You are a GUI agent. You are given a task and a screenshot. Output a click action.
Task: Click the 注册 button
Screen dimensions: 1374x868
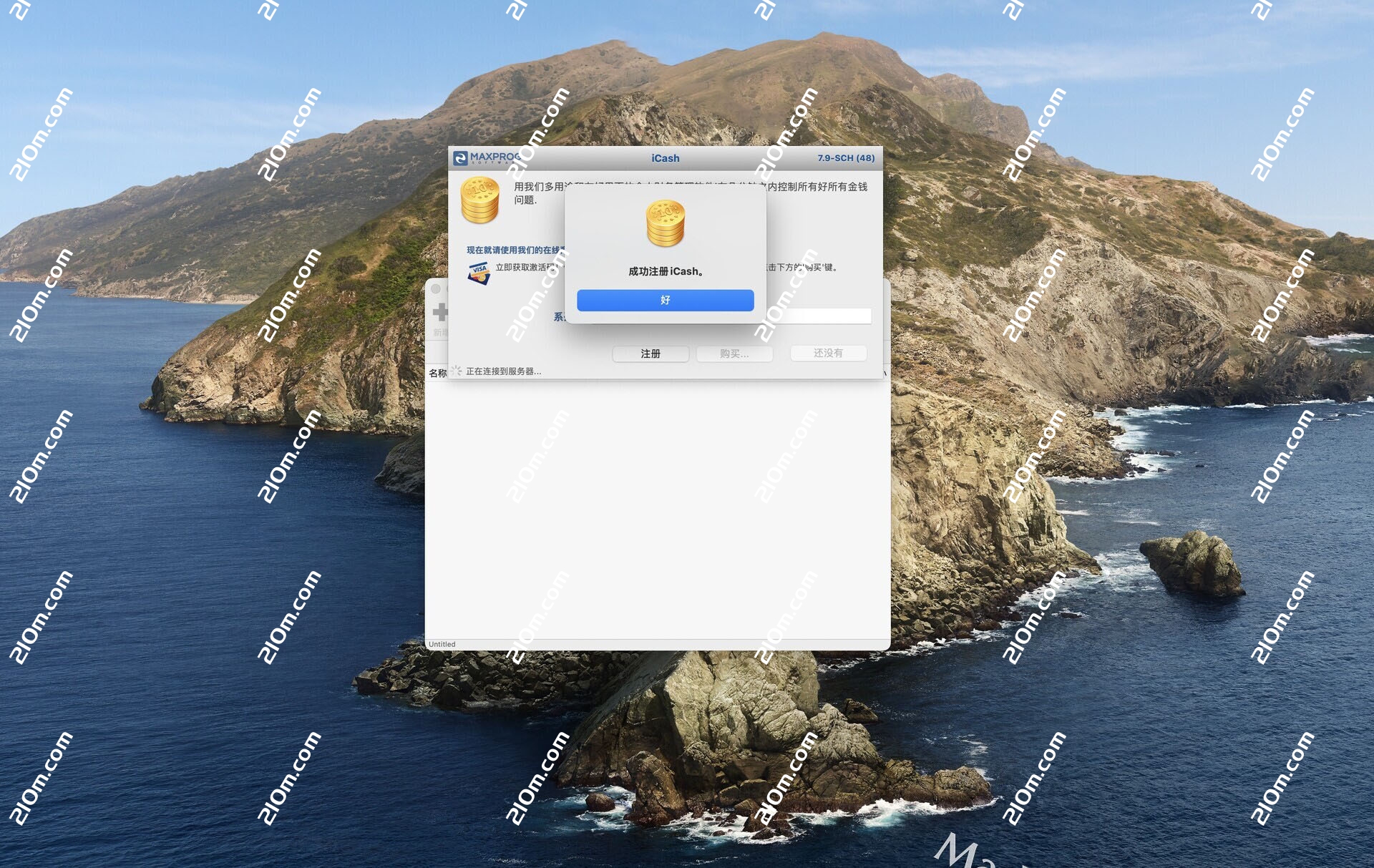(x=651, y=353)
